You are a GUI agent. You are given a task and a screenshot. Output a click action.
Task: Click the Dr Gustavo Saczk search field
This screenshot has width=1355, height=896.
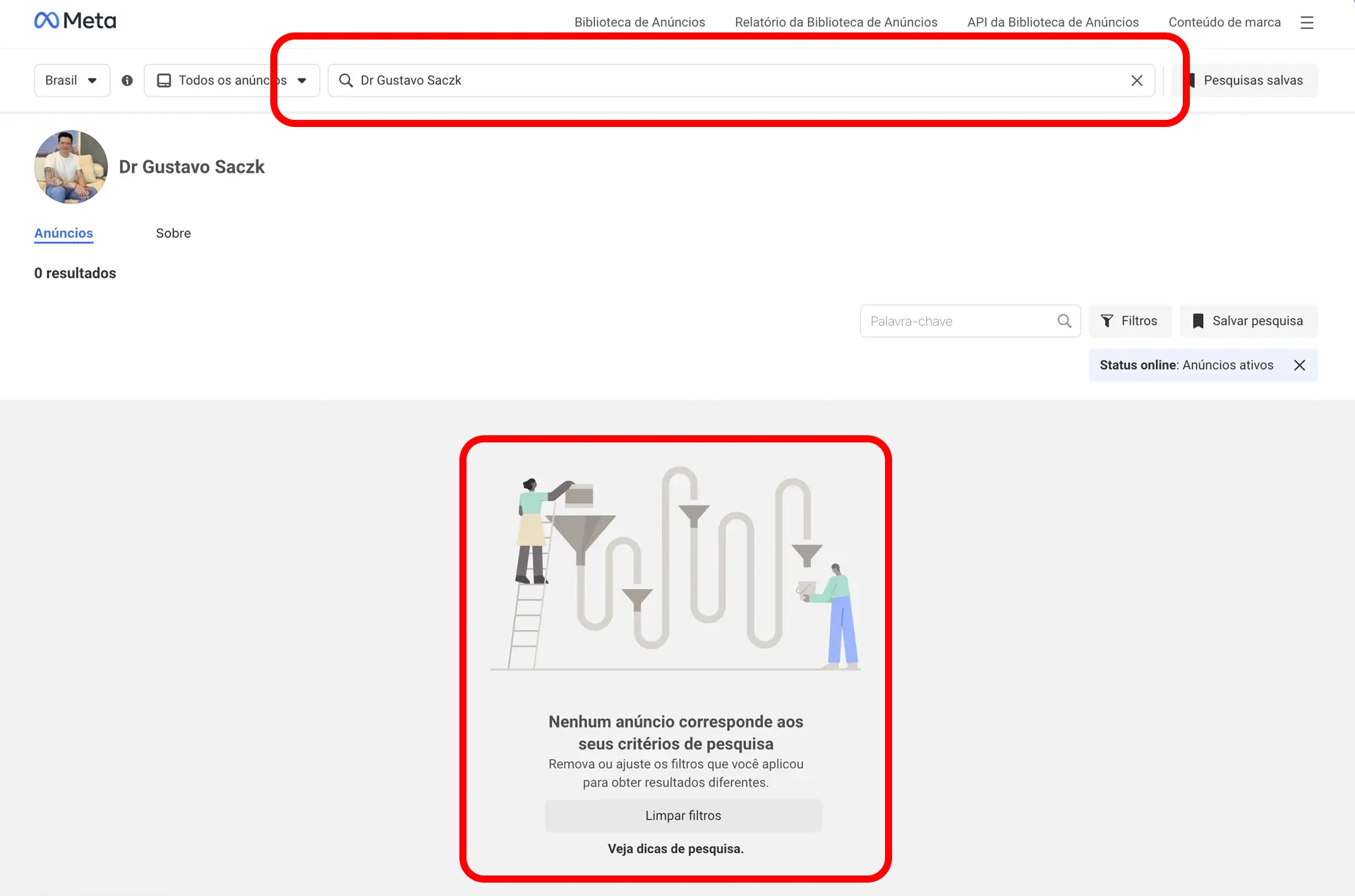[741, 80]
